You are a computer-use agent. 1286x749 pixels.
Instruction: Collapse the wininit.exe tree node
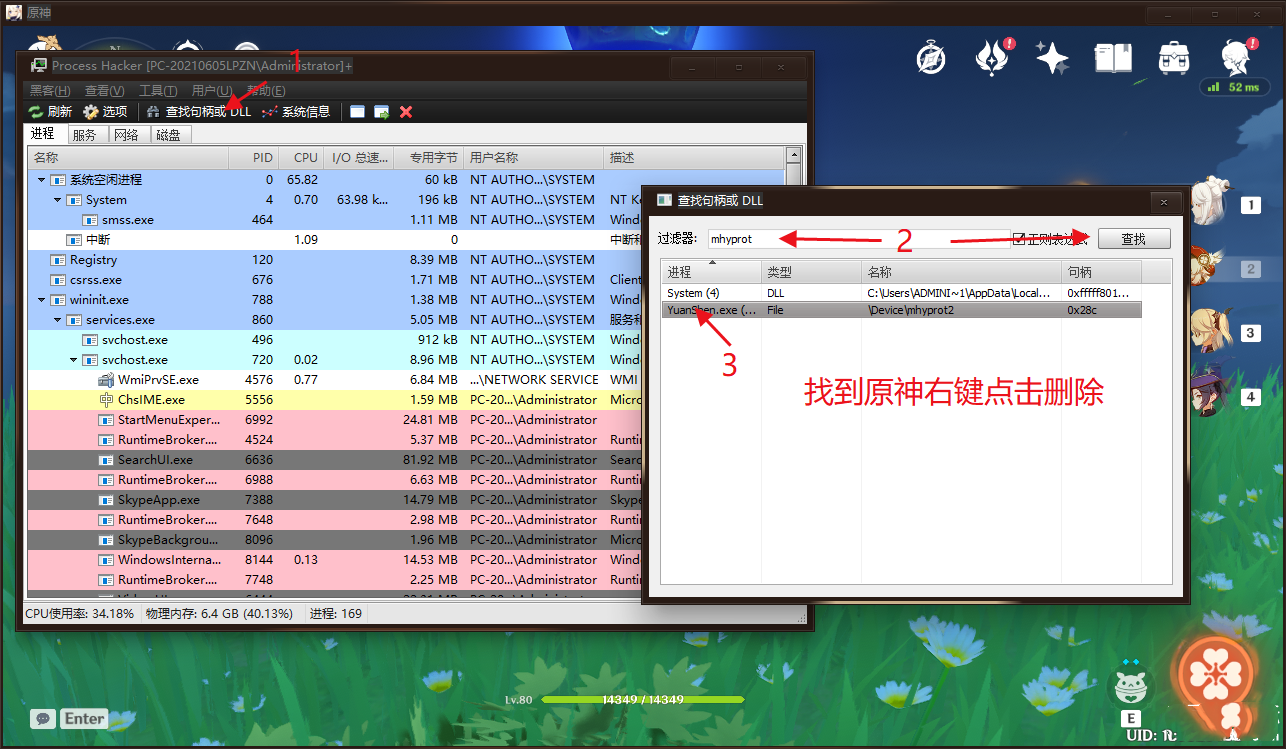click(x=41, y=300)
